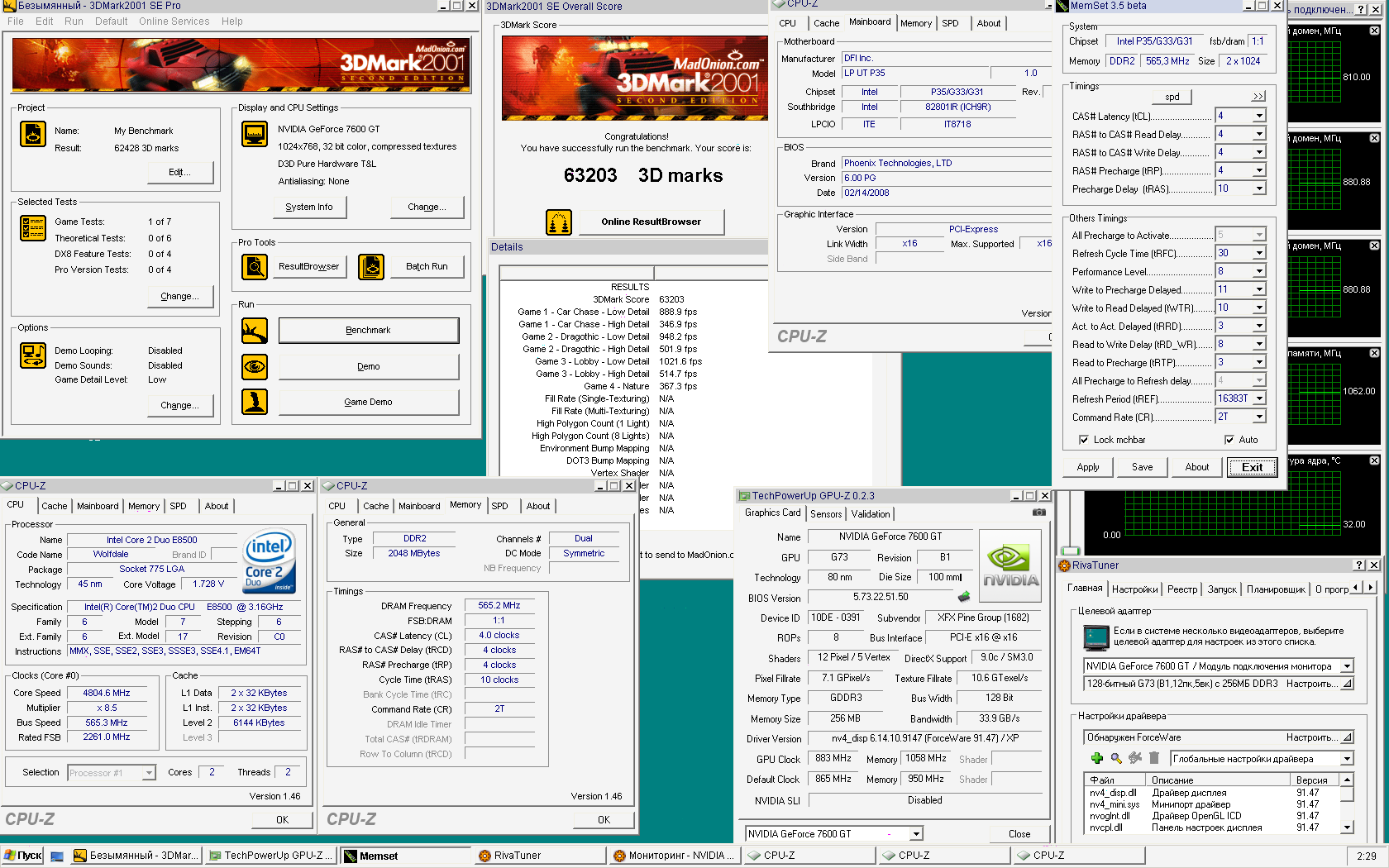Open Глобальные настройки драйвера dropdown in RivaTuner
This screenshot has height=868, width=1389.
(1347, 759)
